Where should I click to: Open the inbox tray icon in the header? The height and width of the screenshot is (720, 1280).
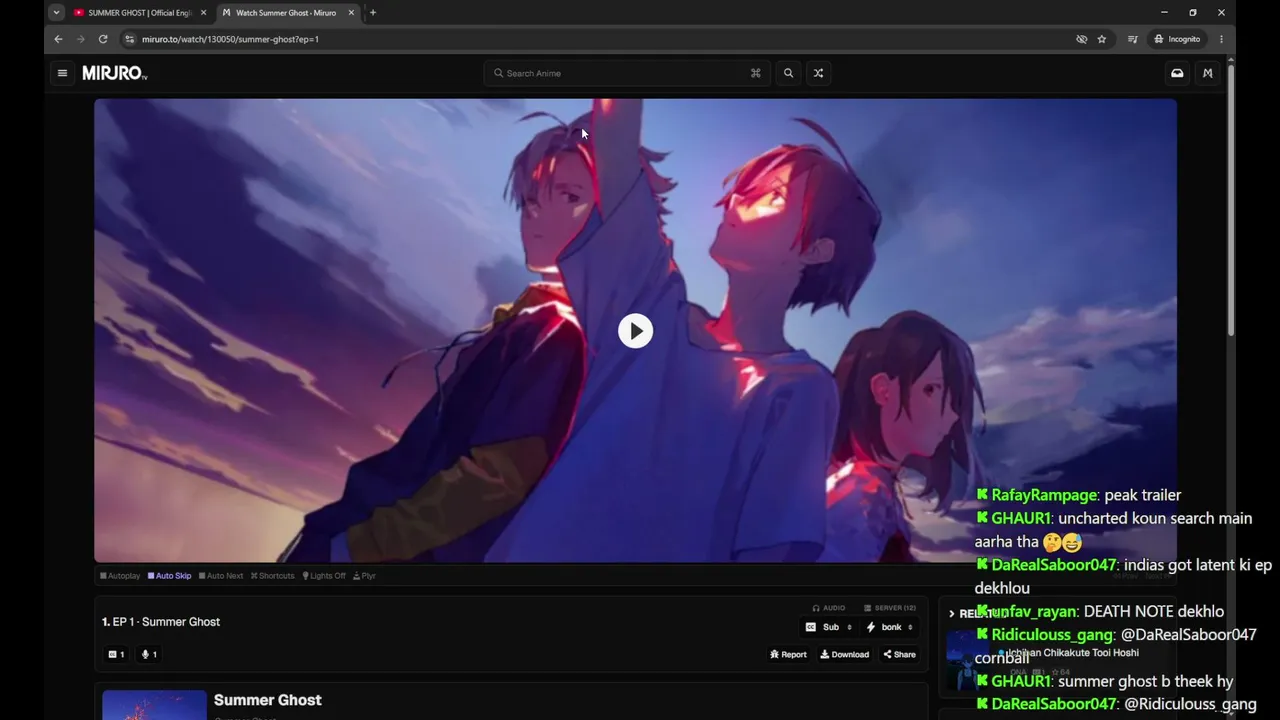(x=1177, y=73)
